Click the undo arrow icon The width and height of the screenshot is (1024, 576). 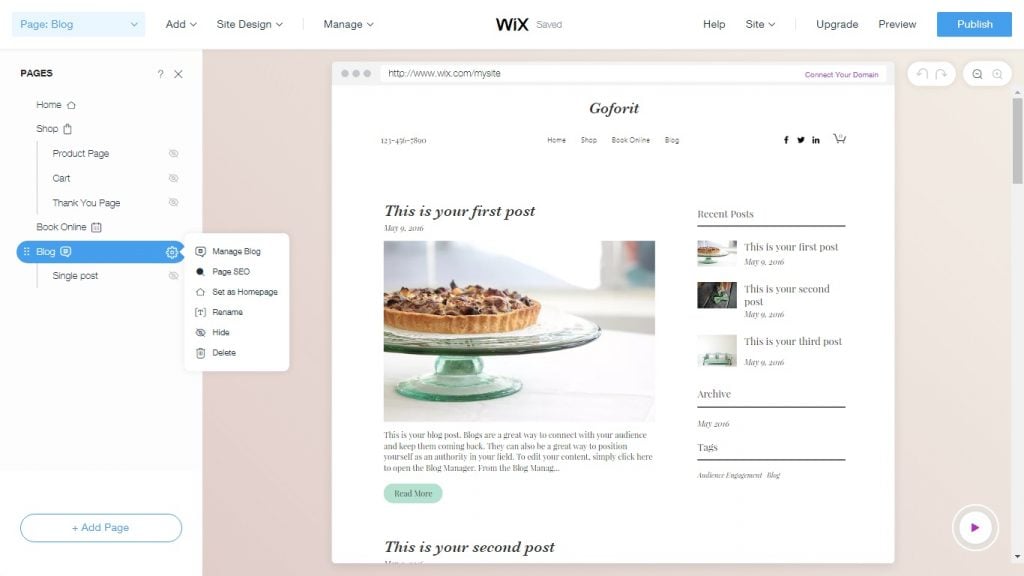pyautogui.click(x=922, y=74)
